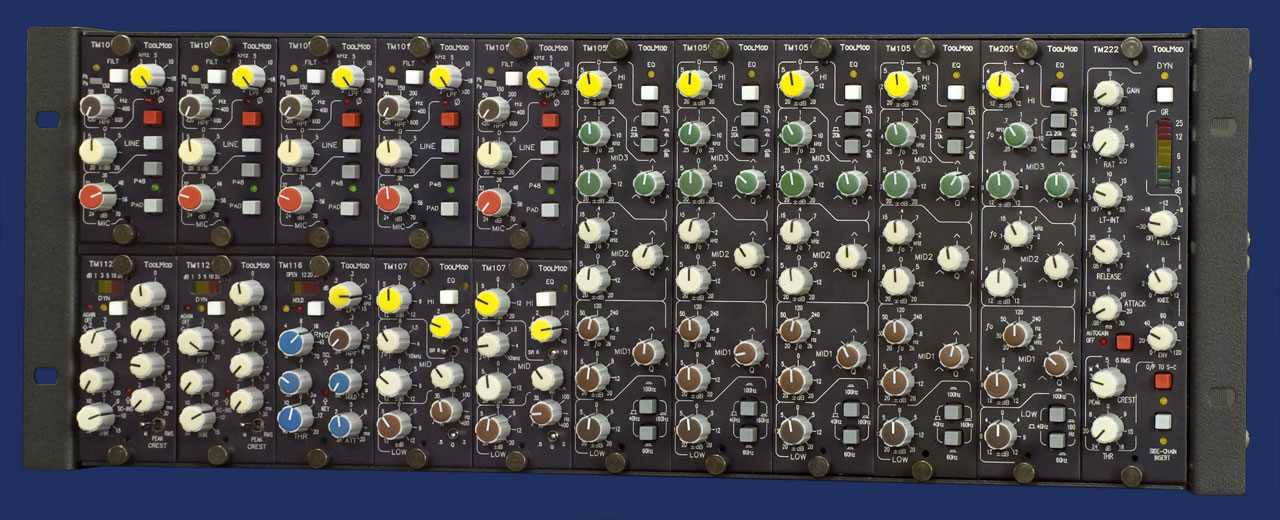Push the 100Hz button on the TM205
This screenshot has width=1280, height=520.
[x=1056, y=414]
